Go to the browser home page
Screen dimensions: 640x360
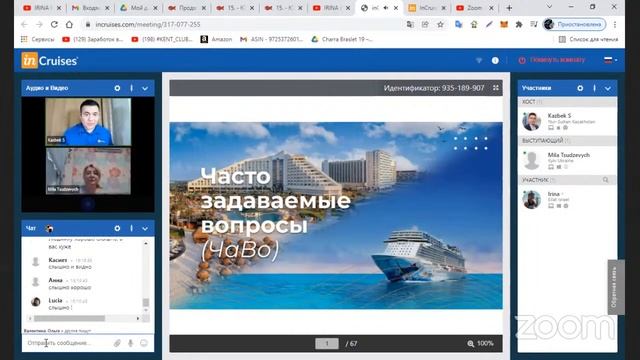point(69,24)
